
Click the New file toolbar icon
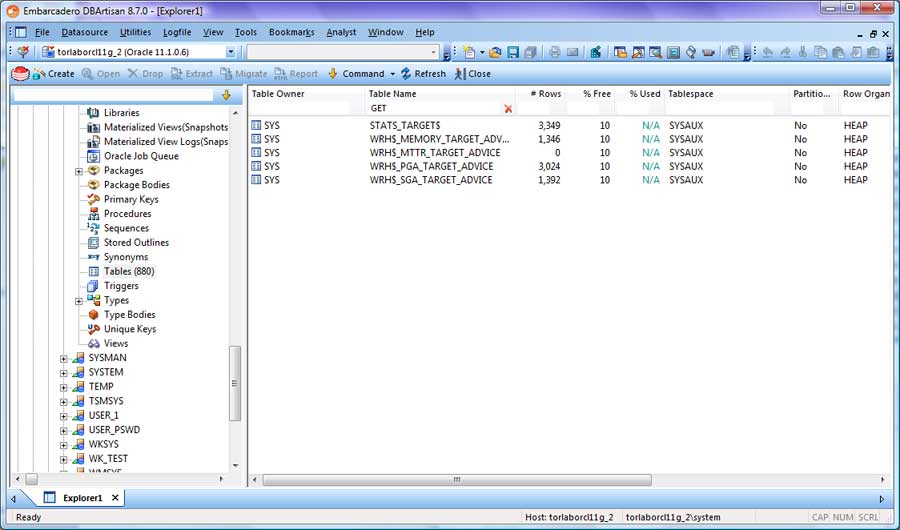click(x=470, y=52)
